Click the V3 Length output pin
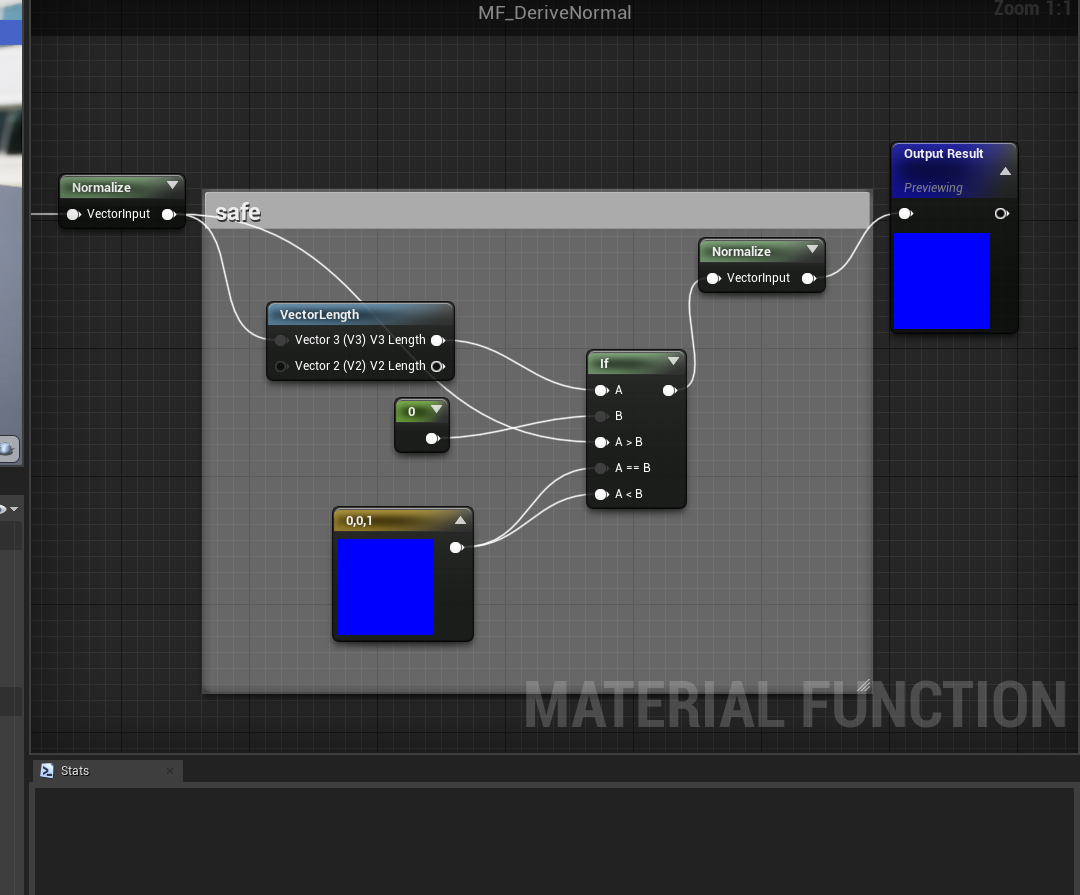Screen dimensions: 1080x895 coord(437,341)
